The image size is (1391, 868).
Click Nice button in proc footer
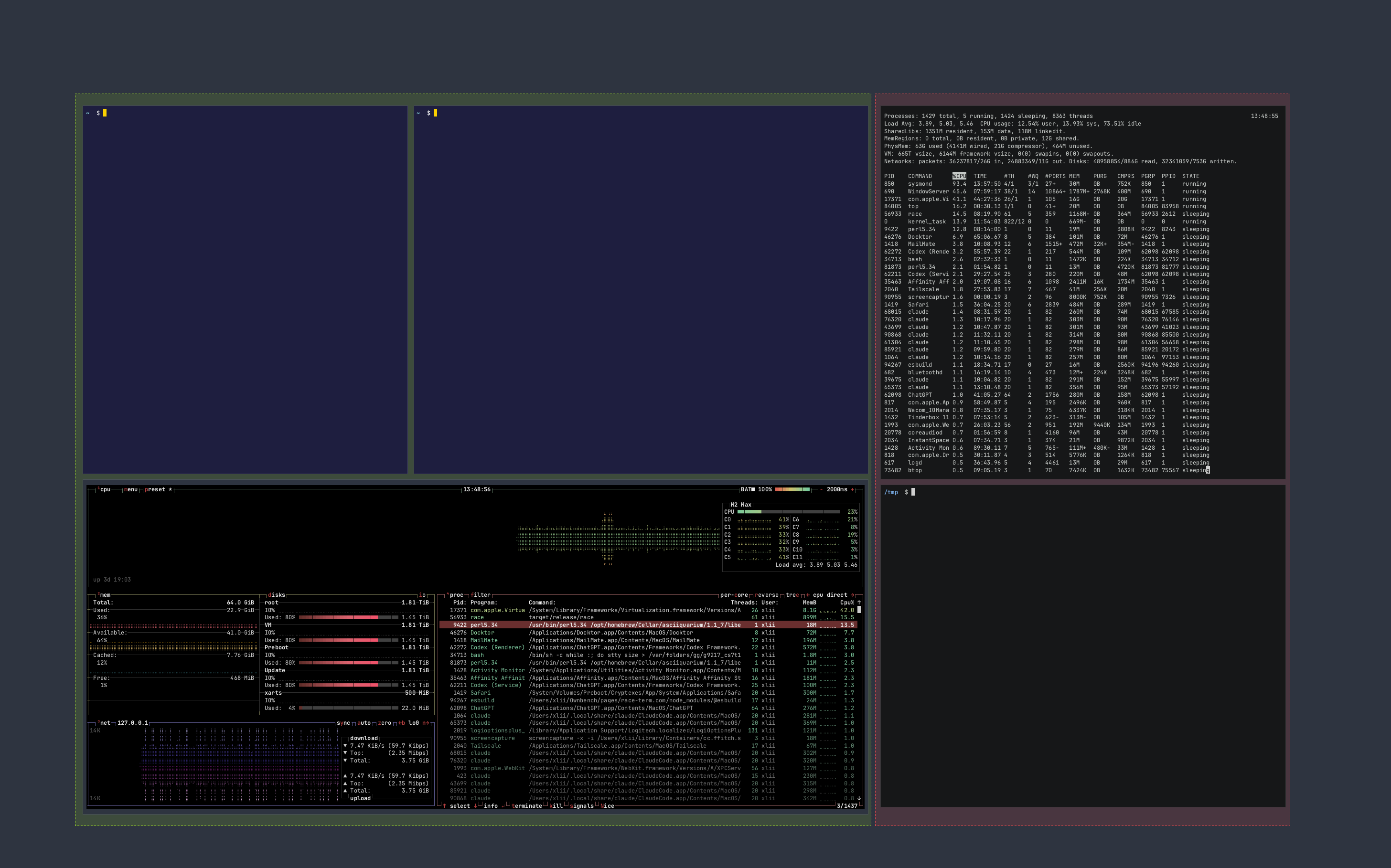click(607, 806)
